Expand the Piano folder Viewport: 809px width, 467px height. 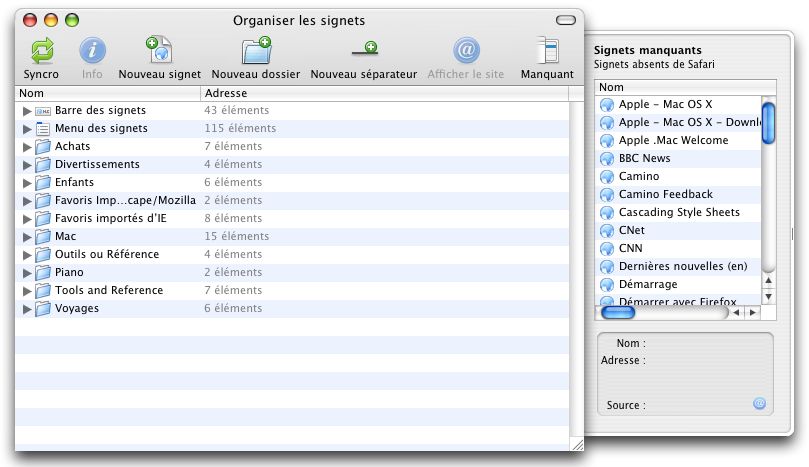[x=27, y=273]
